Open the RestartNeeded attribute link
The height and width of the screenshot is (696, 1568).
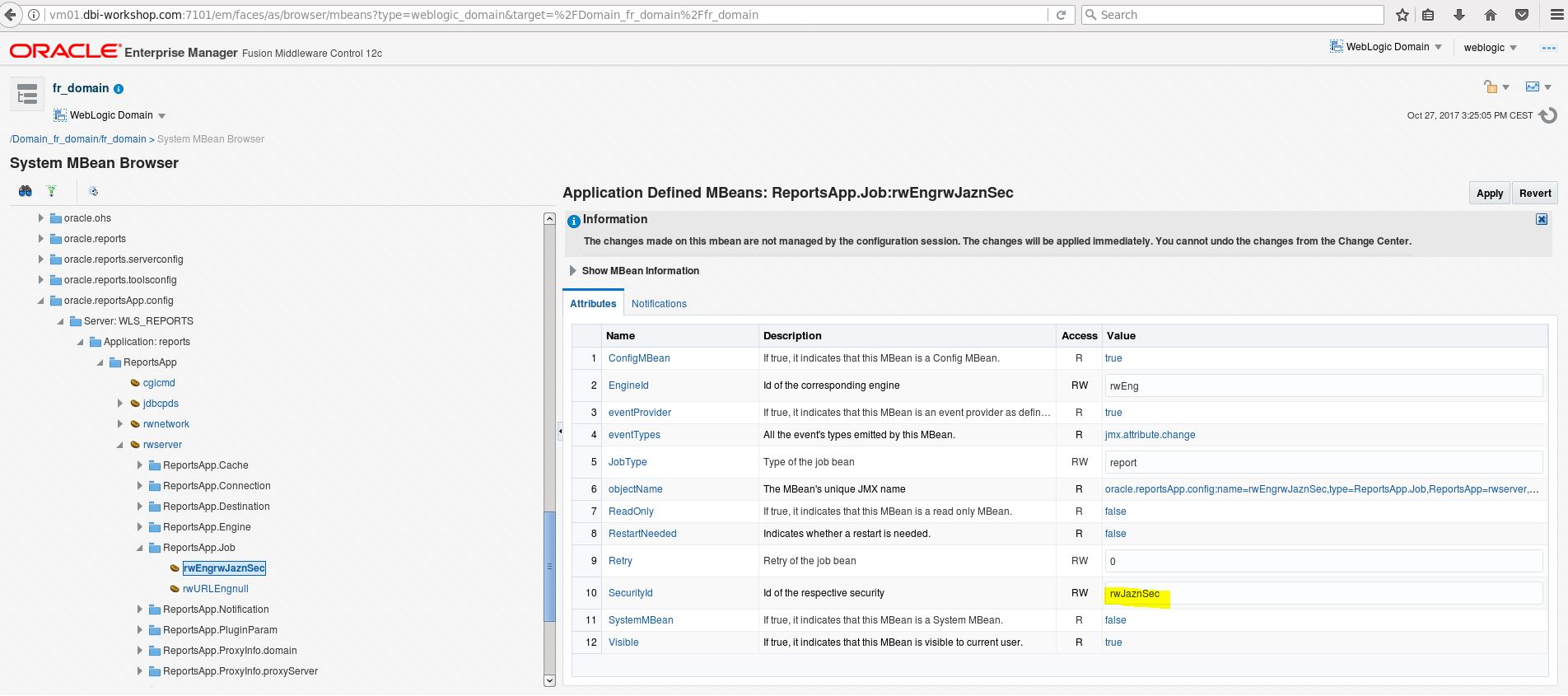(642, 534)
